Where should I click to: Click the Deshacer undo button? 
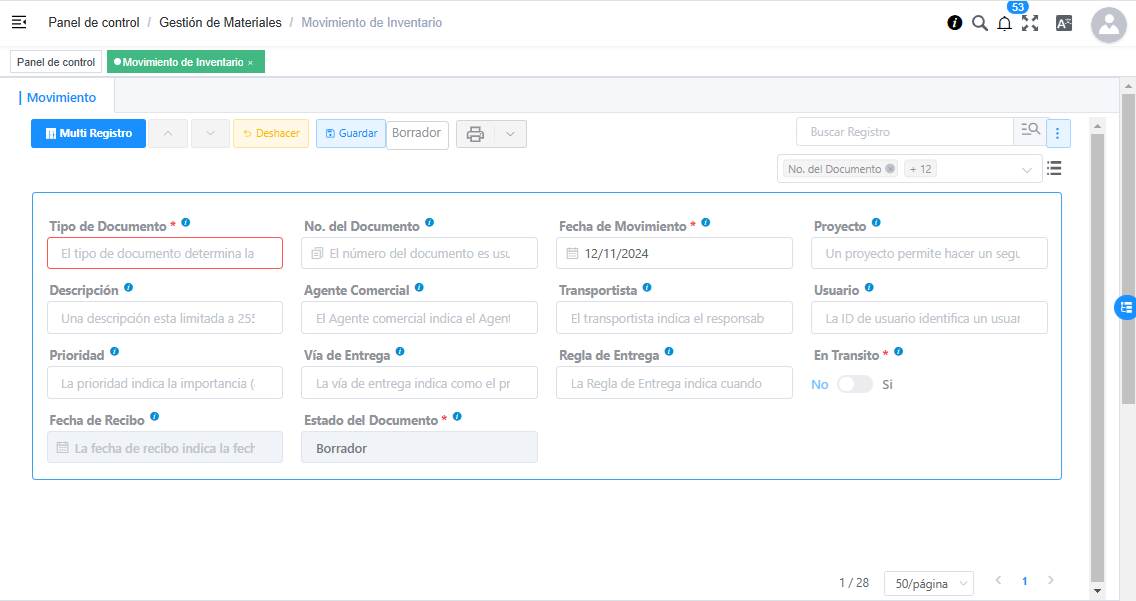point(270,134)
